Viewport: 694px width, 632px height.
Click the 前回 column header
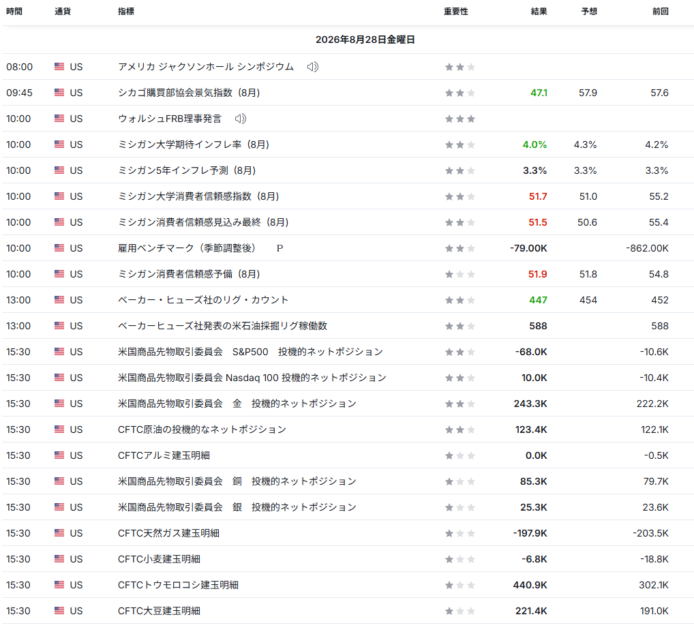[x=660, y=12]
